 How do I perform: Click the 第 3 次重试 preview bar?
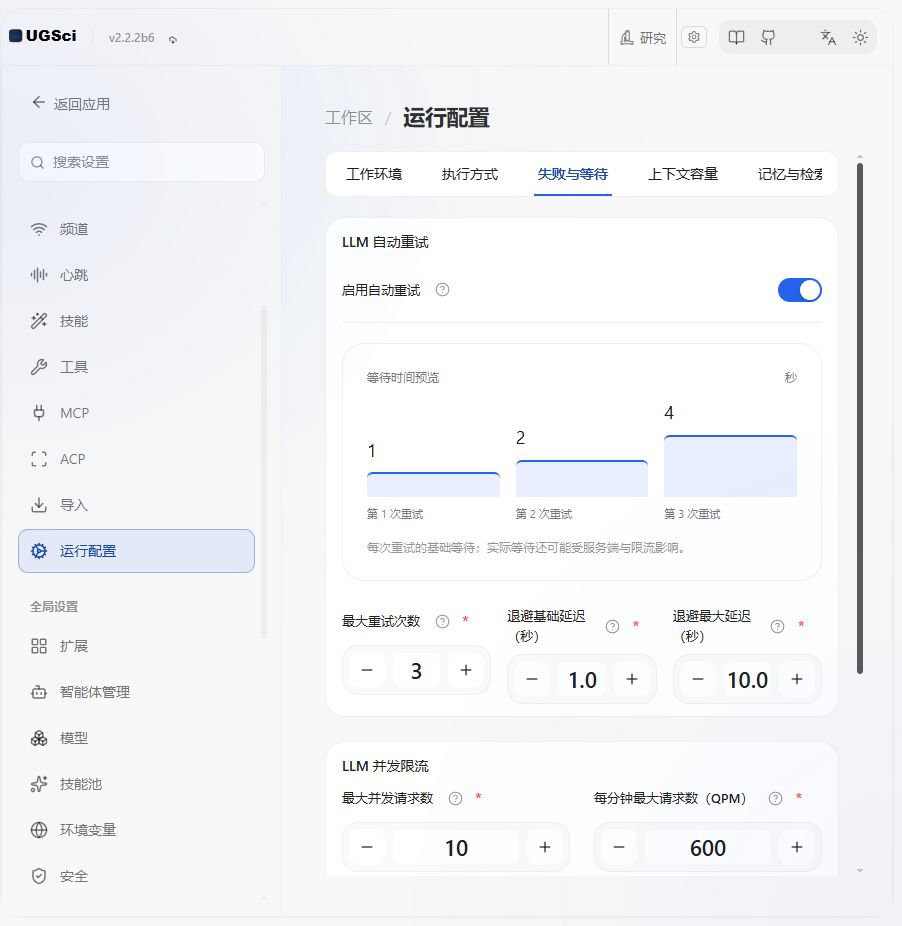[730, 466]
